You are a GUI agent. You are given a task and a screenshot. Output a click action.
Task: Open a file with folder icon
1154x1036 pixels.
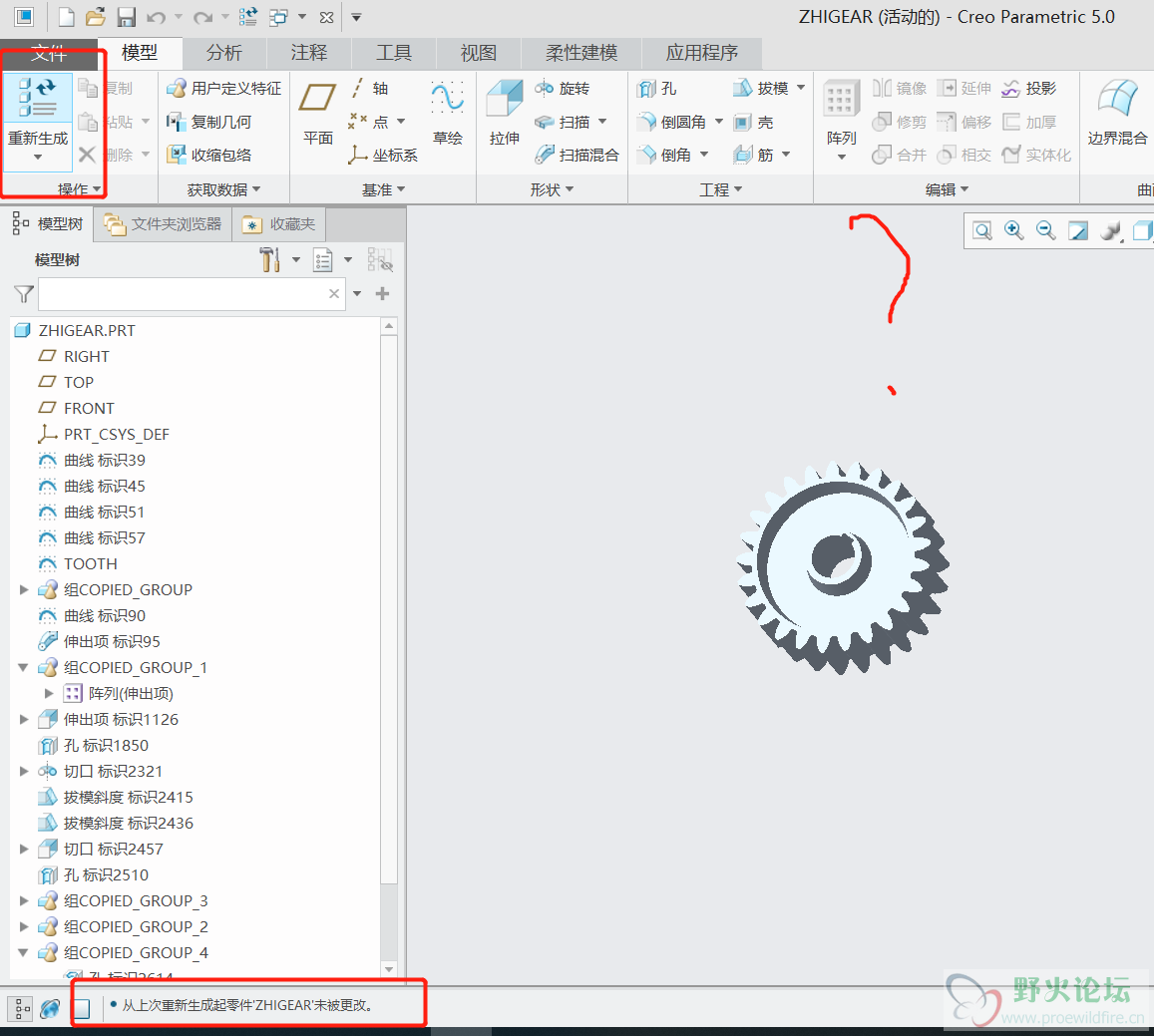(96, 16)
